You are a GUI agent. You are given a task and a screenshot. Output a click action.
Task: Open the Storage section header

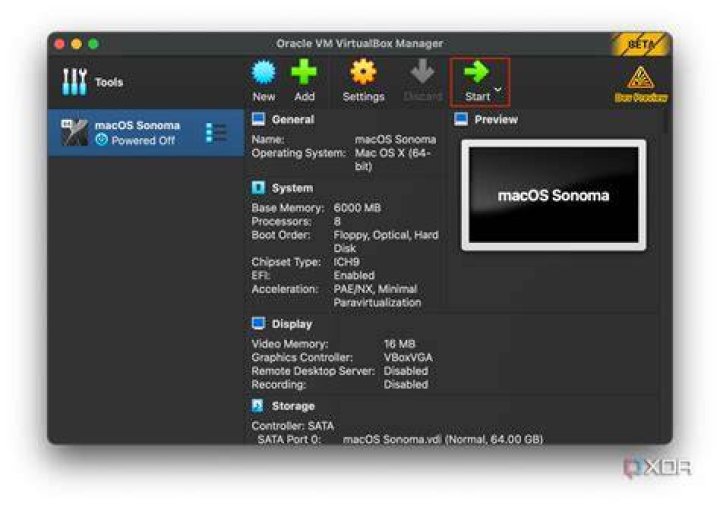(293, 406)
